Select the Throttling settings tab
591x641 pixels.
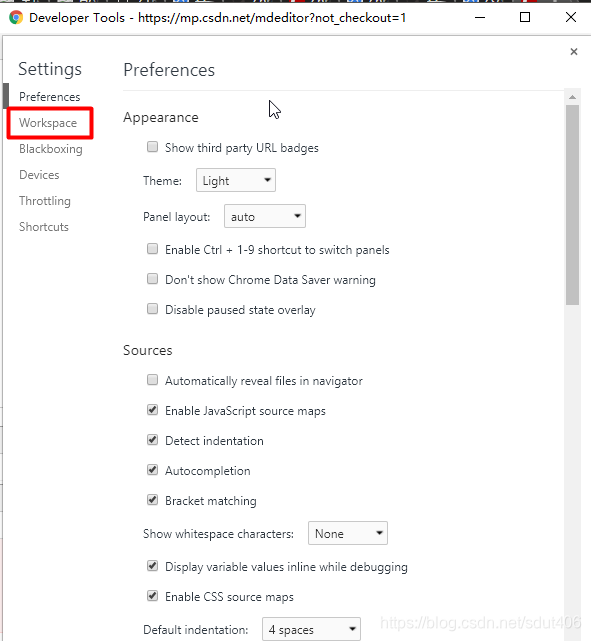(x=45, y=201)
